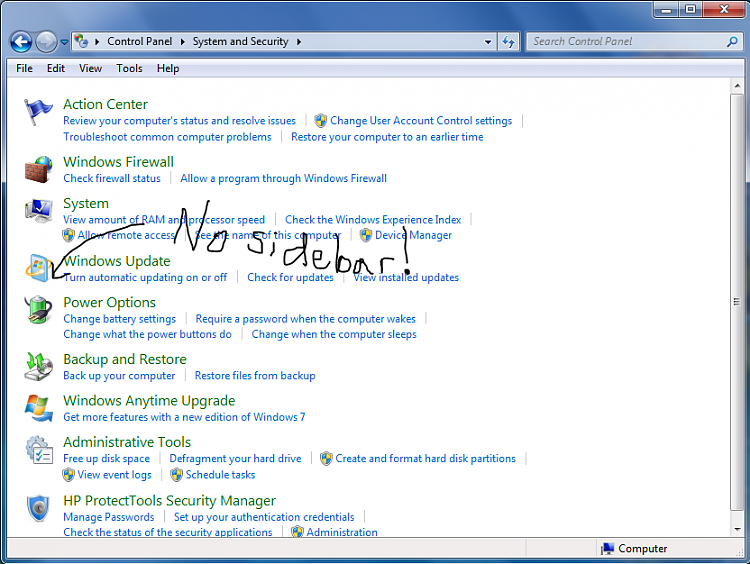Click the Refresh button beside address bar
The image size is (750, 564).
tap(508, 42)
